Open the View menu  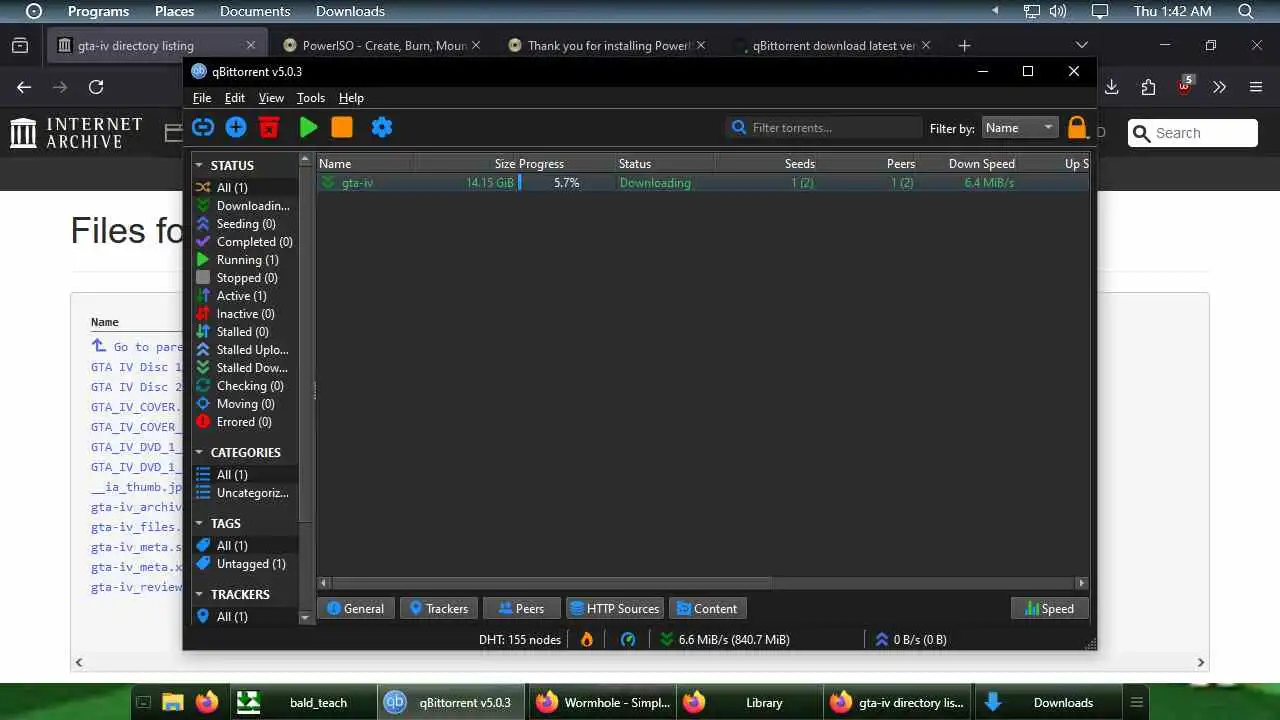[x=271, y=98]
